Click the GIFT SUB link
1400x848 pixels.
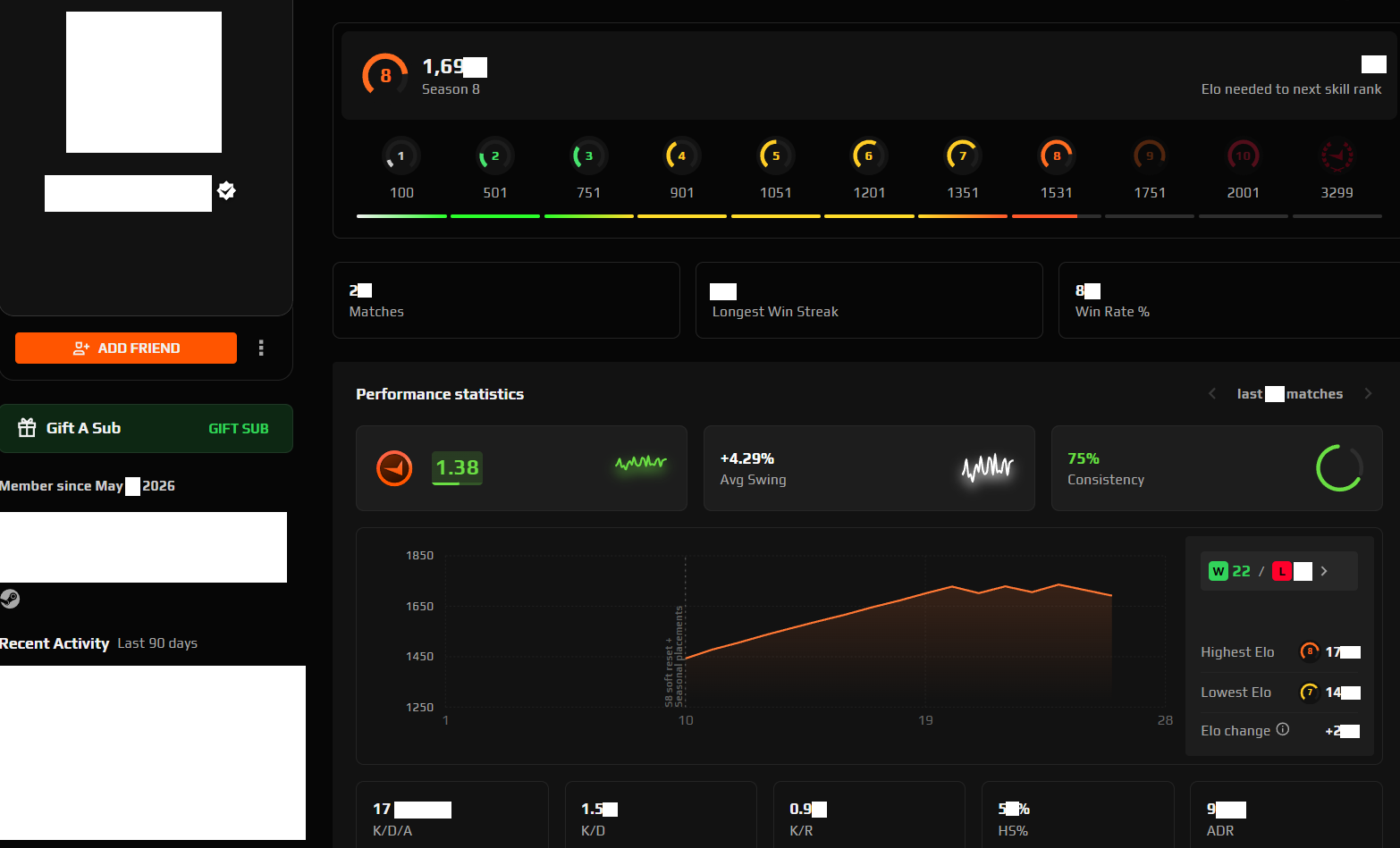click(x=239, y=428)
